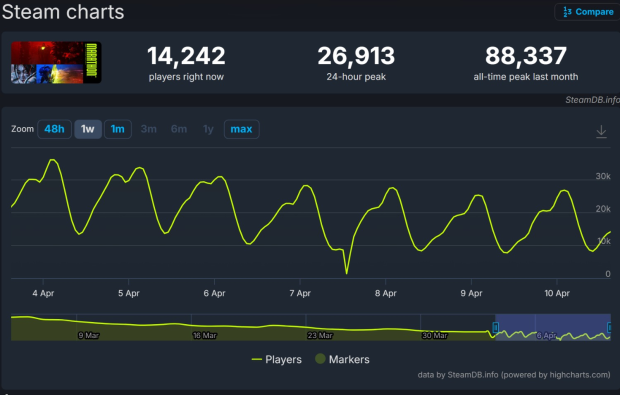
Task: Set zoom range to 48h
Action: [54, 129]
